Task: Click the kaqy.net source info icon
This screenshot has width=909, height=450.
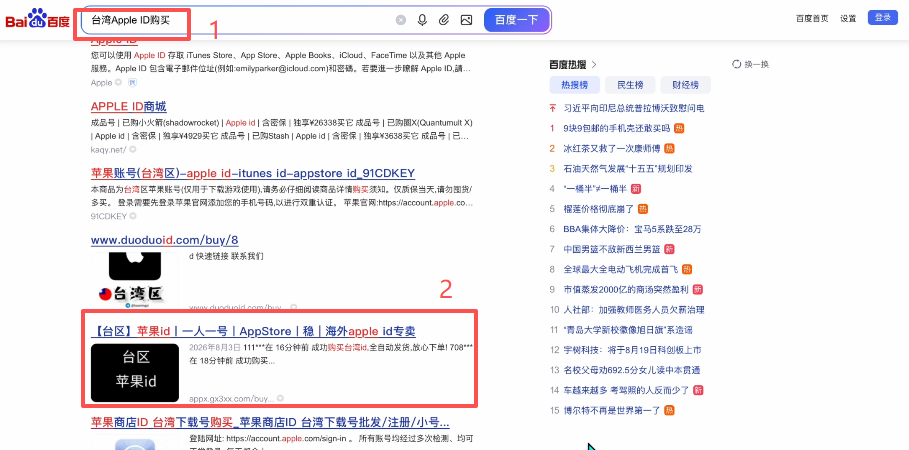Action: point(133,150)
